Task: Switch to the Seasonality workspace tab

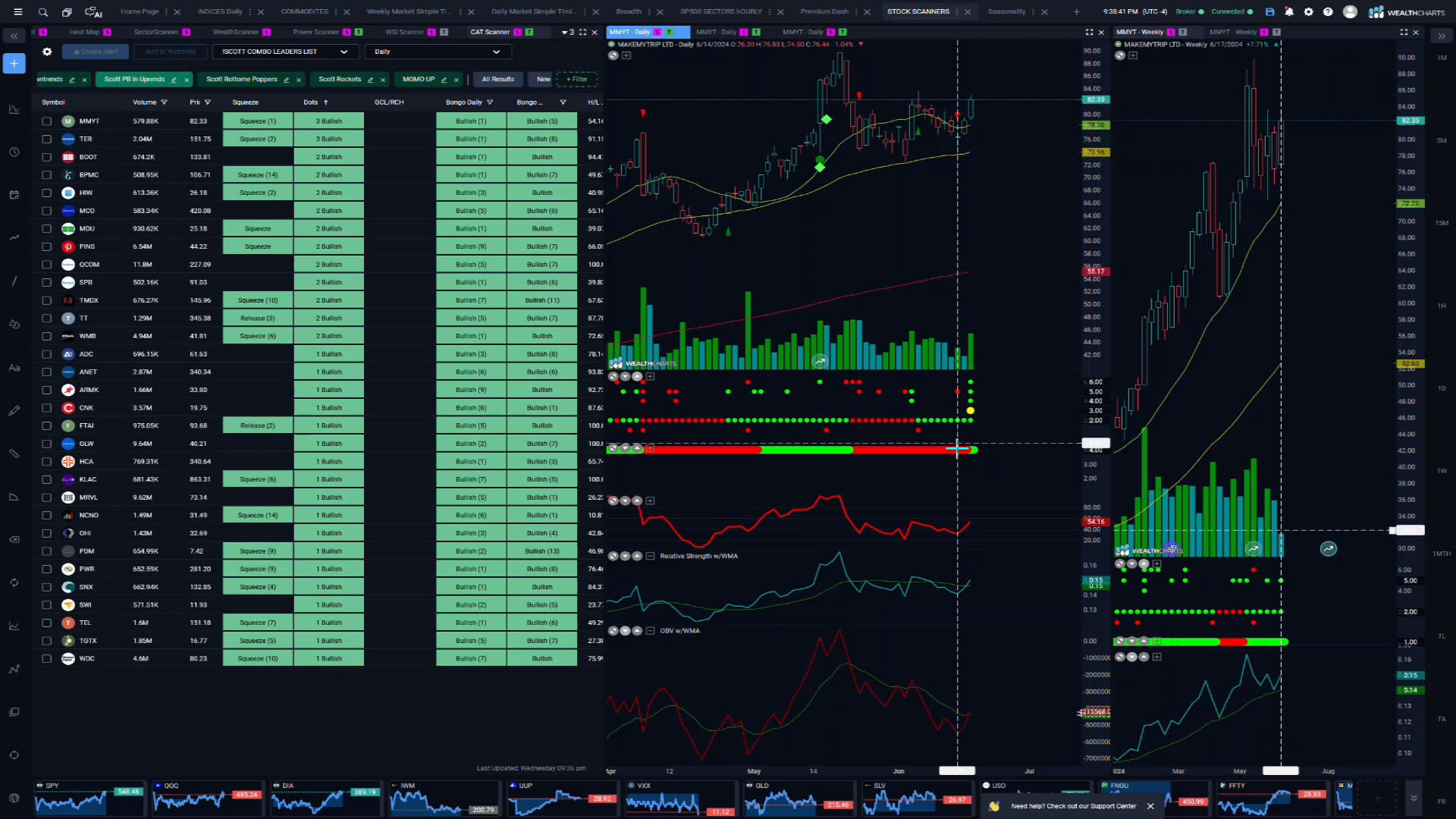Action: [x=1006, y=12]
